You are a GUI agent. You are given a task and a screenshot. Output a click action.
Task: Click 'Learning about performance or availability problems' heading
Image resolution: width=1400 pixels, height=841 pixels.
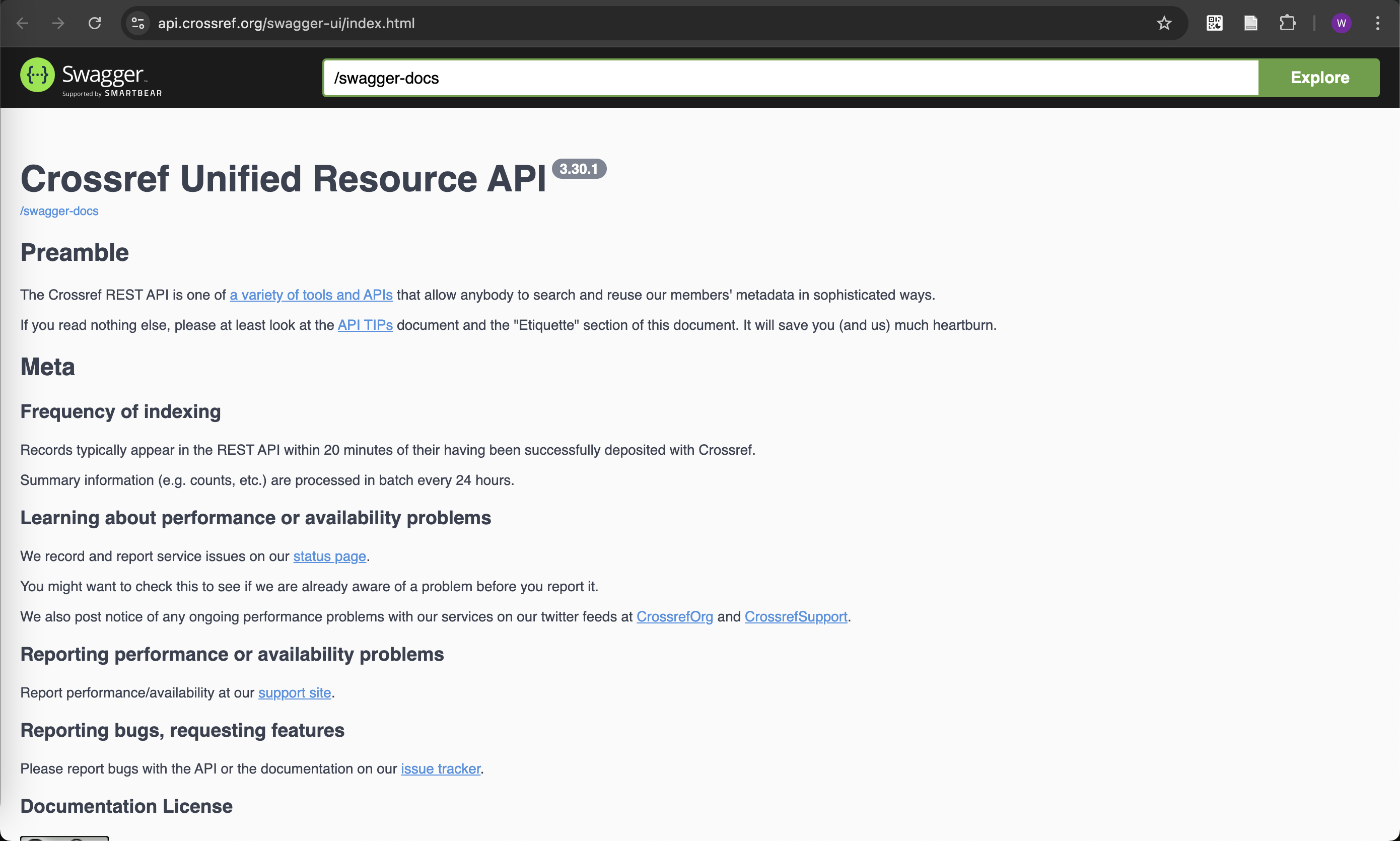(255, 518)
